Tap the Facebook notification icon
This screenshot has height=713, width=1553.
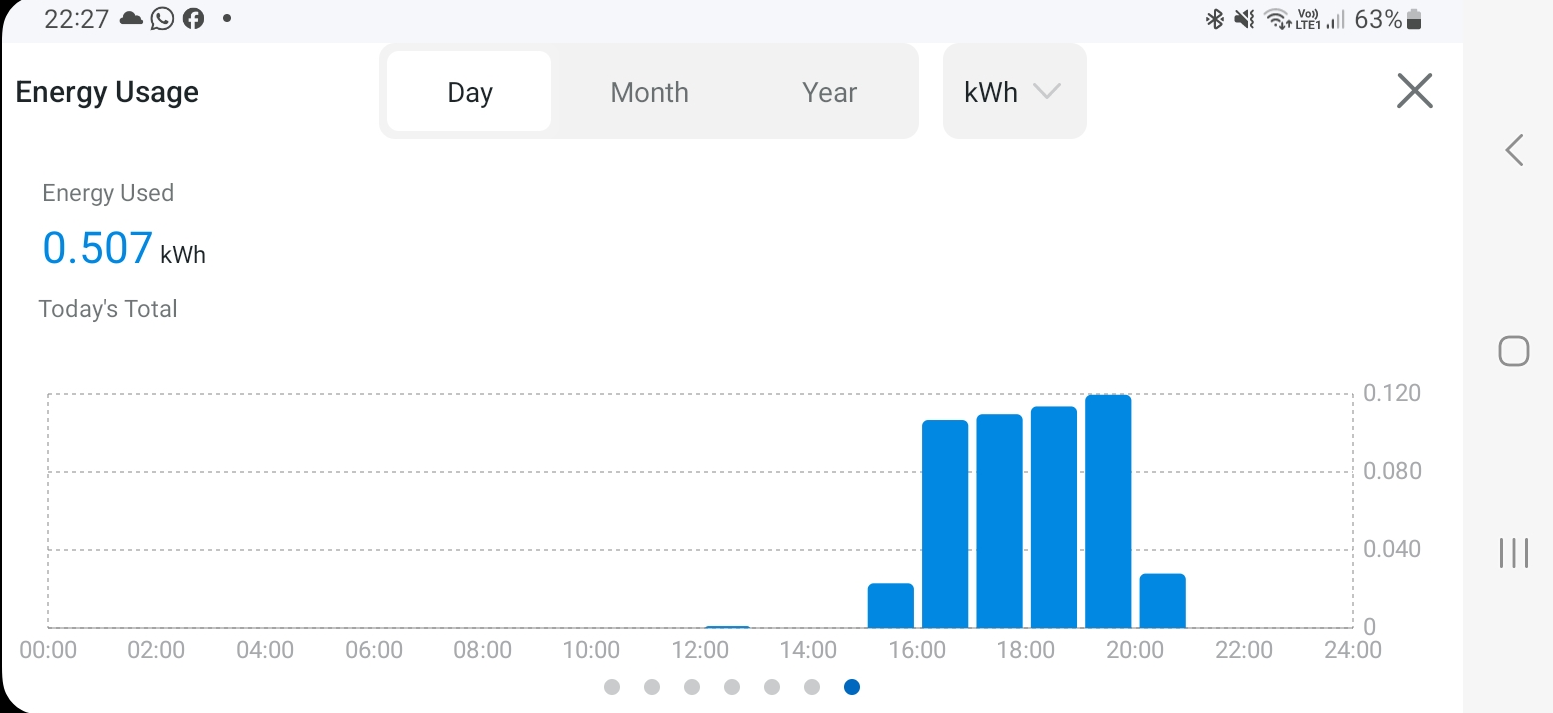[x=194, y=19]
